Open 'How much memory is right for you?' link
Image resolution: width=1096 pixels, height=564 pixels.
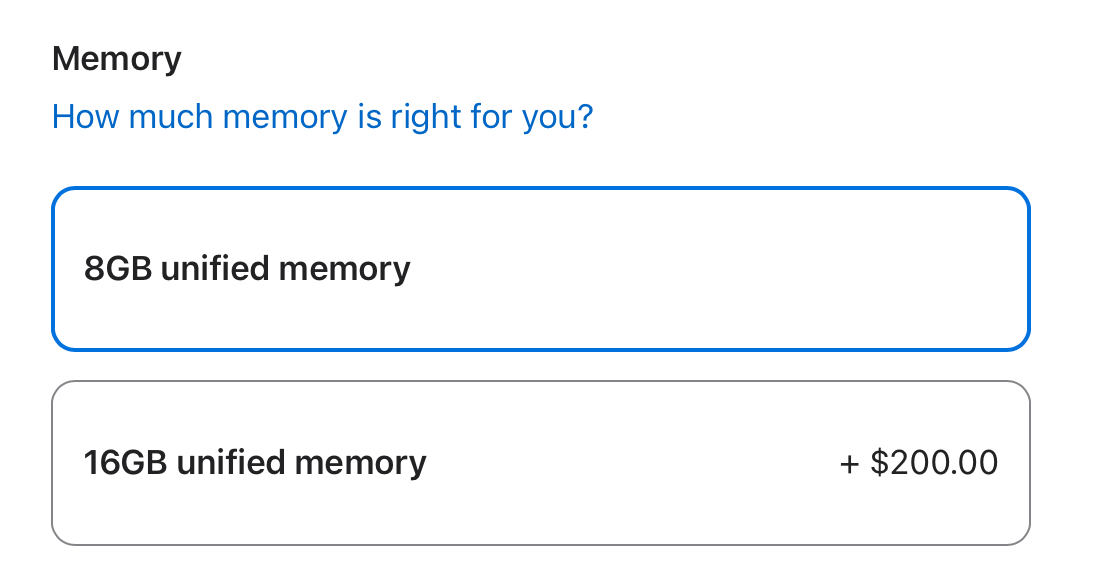(322, 117)
